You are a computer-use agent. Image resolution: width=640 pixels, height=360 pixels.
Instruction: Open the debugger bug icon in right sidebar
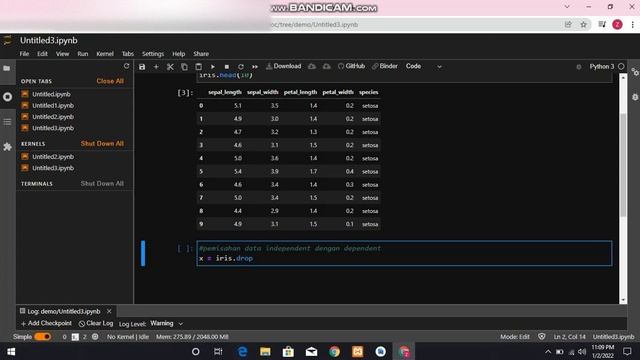tap(635, 97)
